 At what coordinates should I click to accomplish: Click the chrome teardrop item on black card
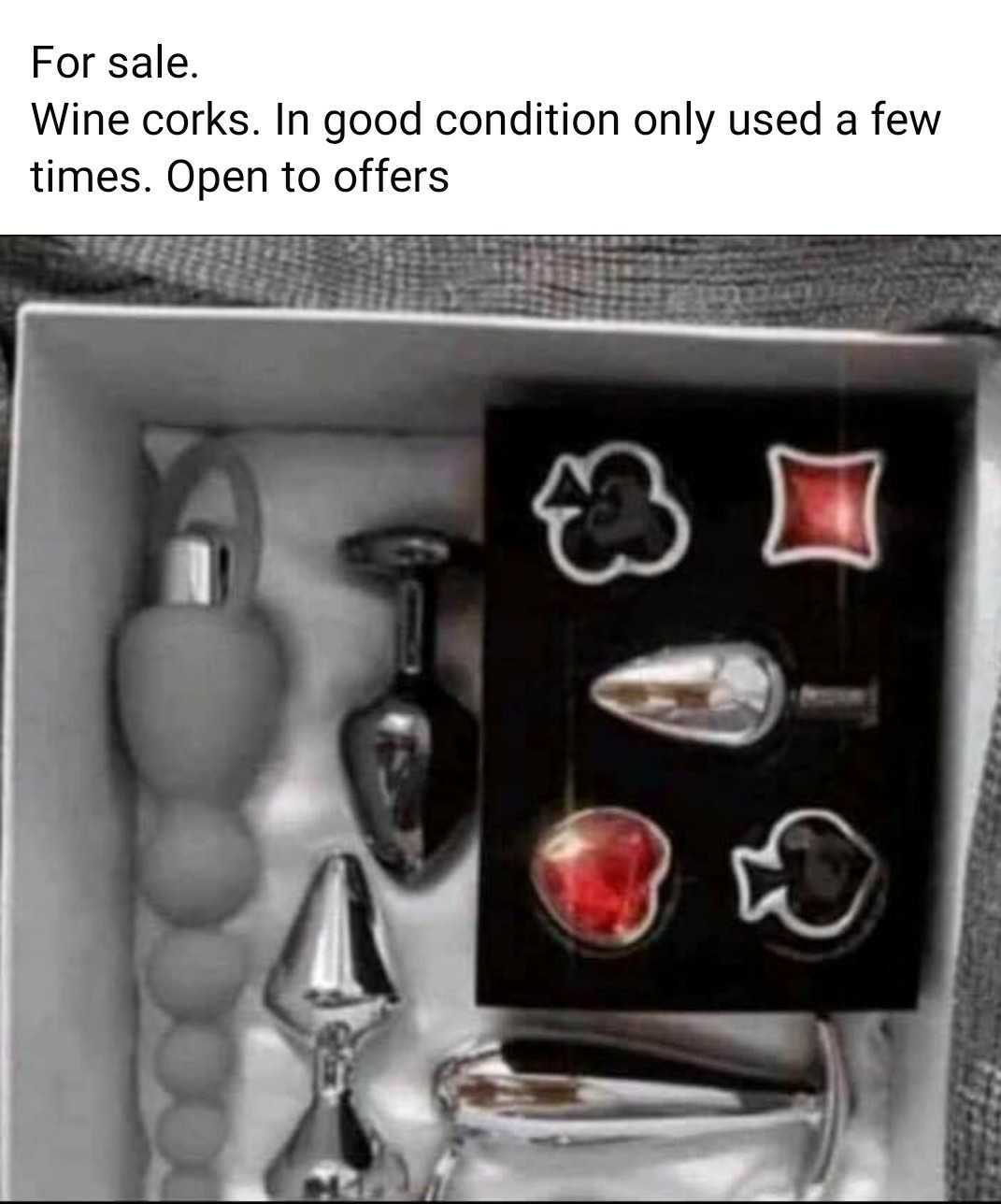pyautogui.click(x=734, y=695)
